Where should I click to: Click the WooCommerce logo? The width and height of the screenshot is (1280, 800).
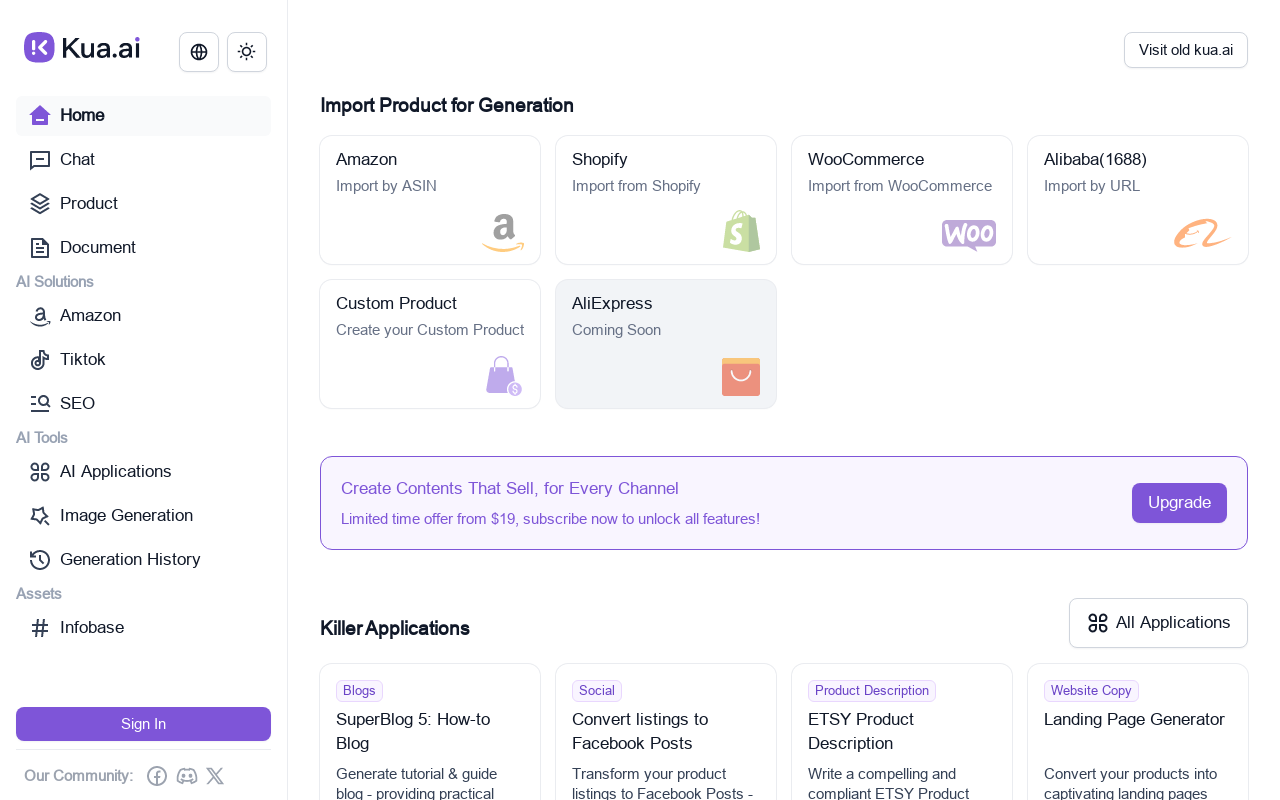(969, 235)
